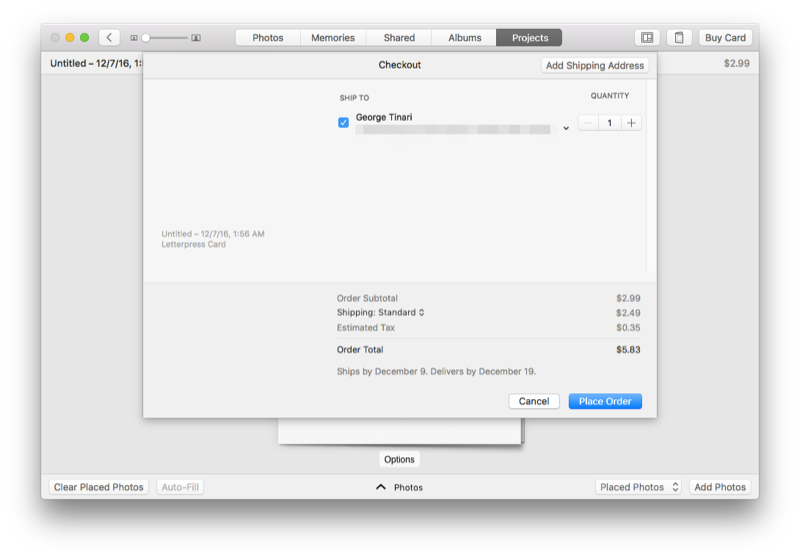Click the card preview icon in toolbar
The width and height of the screenshot is (800, 558).
click(x=679, y=38)
